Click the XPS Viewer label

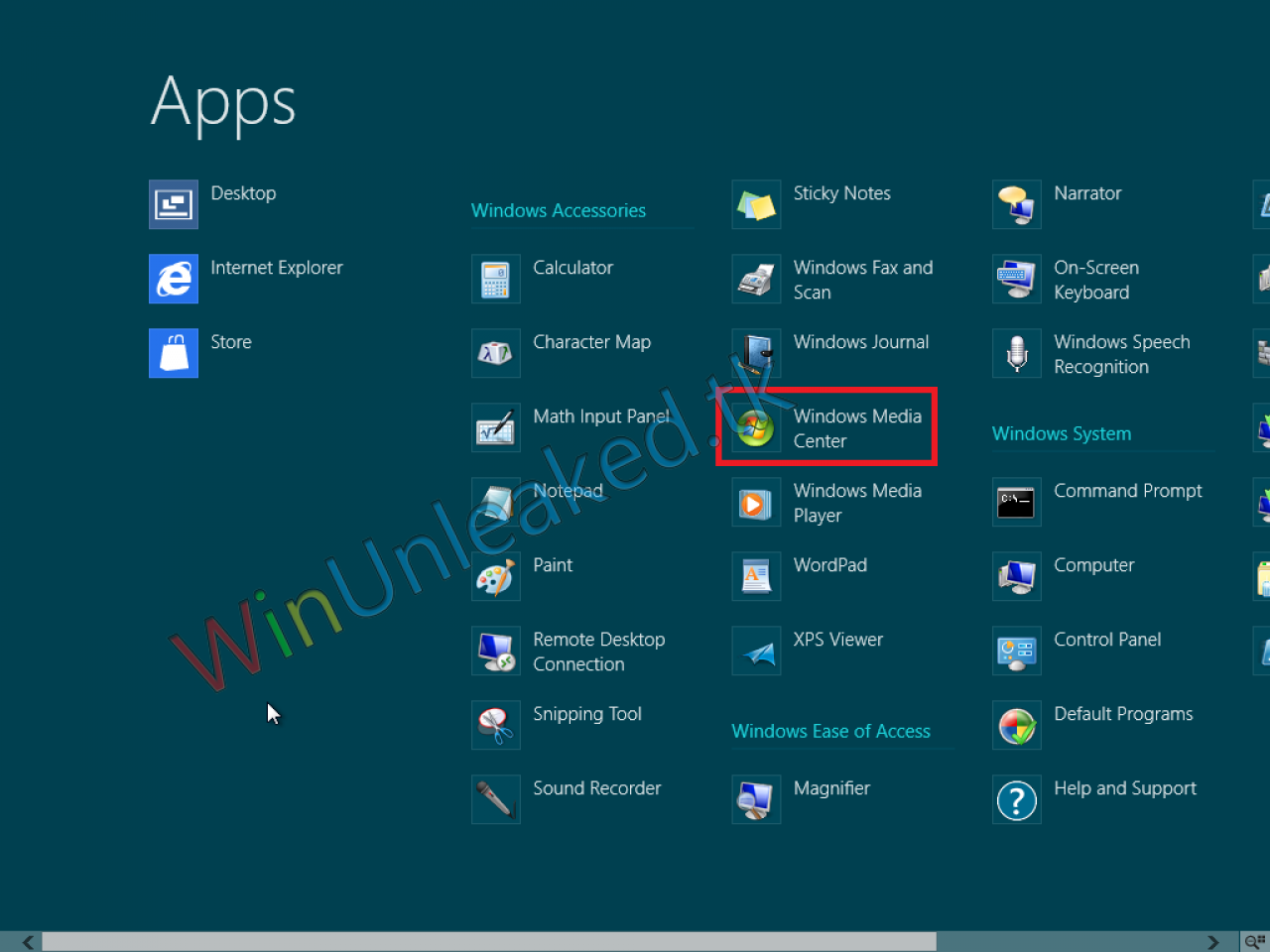(x=838, y=640)
